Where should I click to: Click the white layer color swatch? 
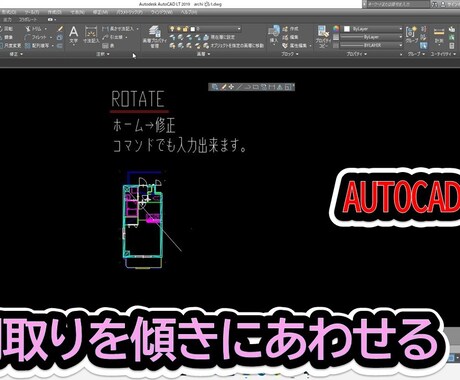tap(193, 29)
